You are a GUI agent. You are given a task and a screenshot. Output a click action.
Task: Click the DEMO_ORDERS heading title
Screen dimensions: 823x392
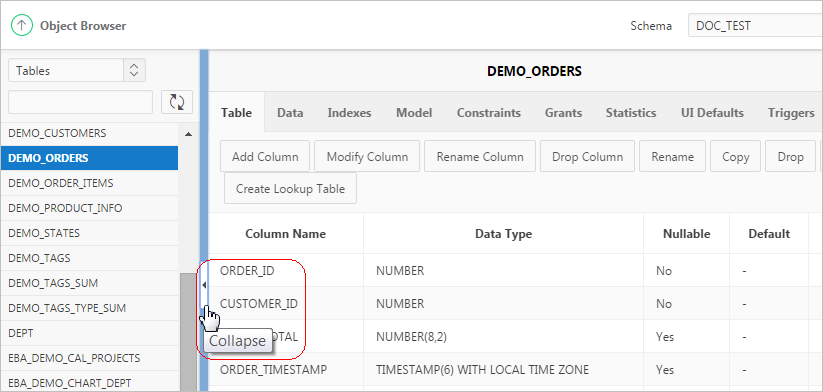coord(534,71)
